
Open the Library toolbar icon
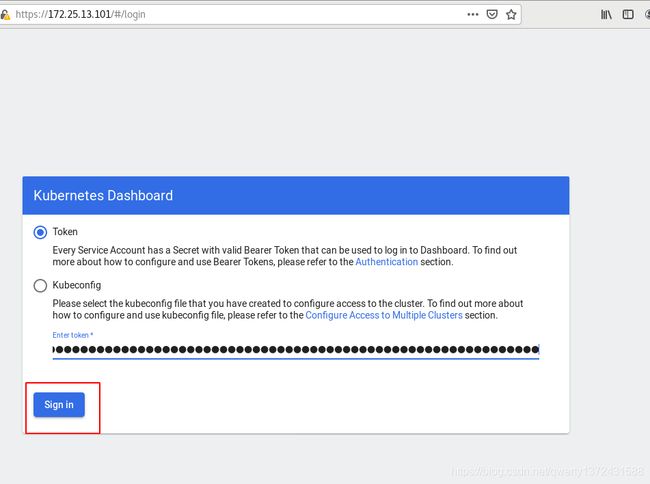[x=606, y=15]
